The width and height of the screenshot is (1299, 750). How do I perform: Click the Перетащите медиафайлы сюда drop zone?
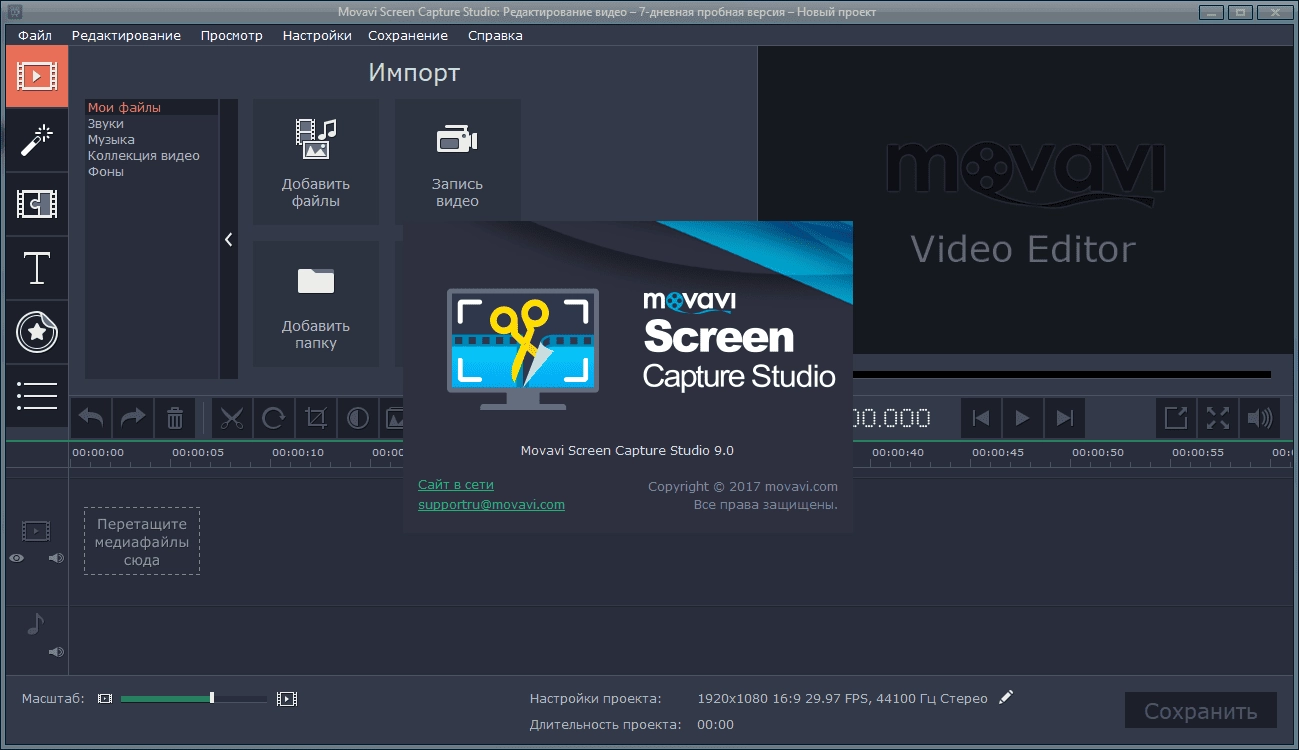click(x=142, y=541)
